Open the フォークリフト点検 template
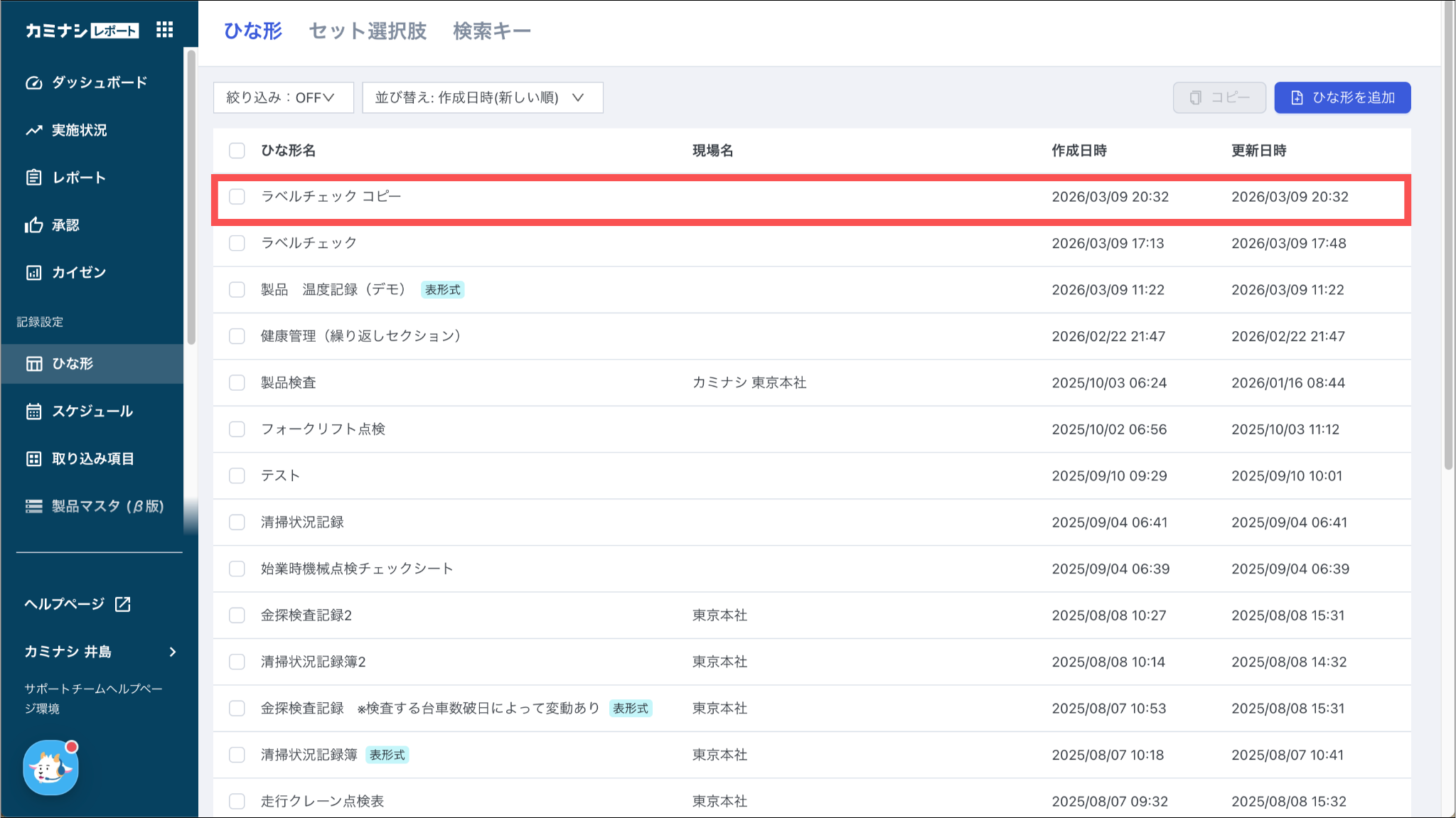Viewport: 1456px width, 818px height. click(323, 429)
